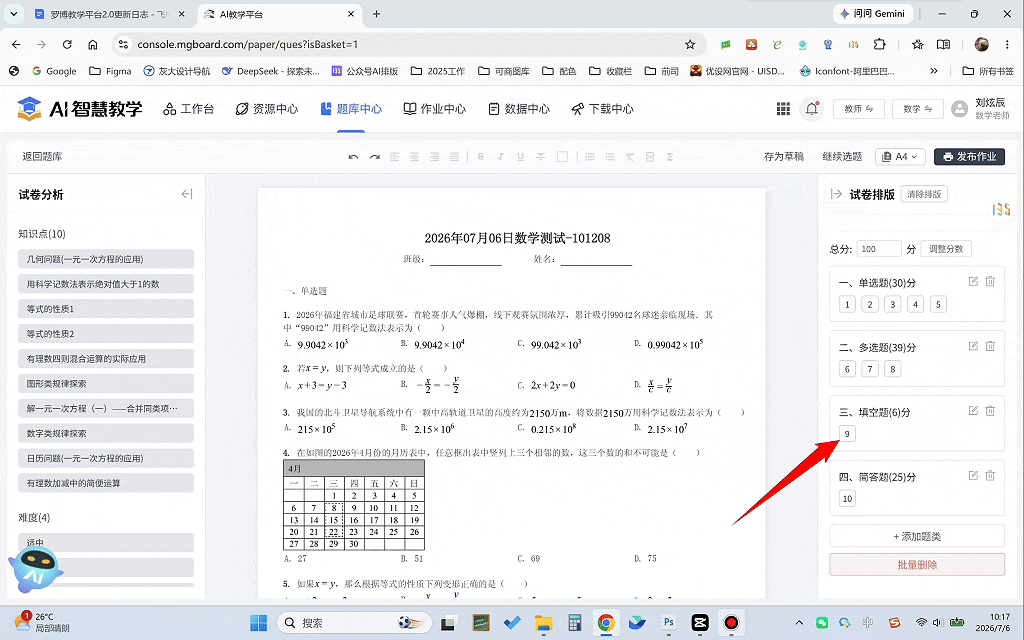Click 清除排版 button
The image size is (1024, 640).
tap(924, 194)
